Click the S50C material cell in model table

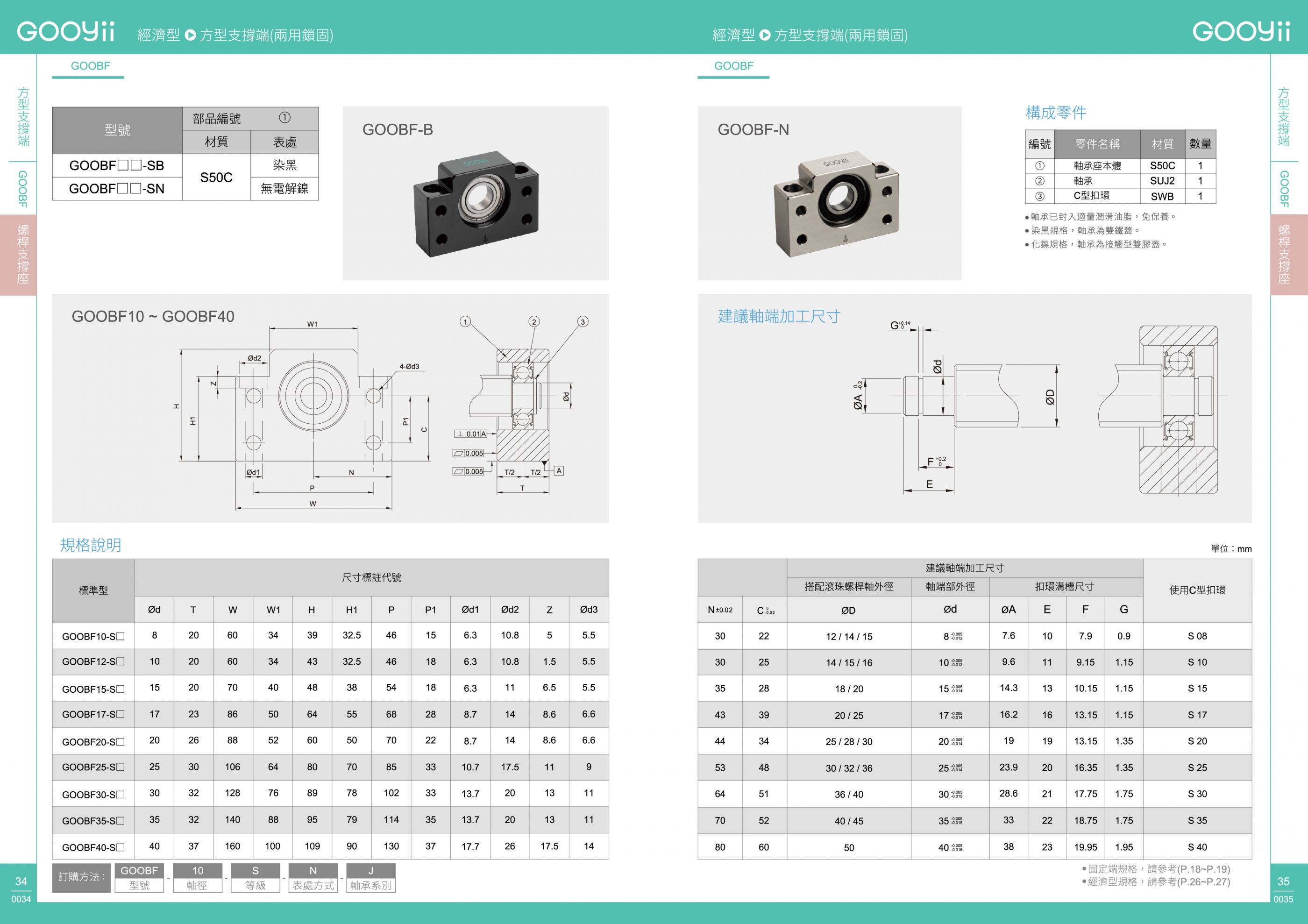216,177
